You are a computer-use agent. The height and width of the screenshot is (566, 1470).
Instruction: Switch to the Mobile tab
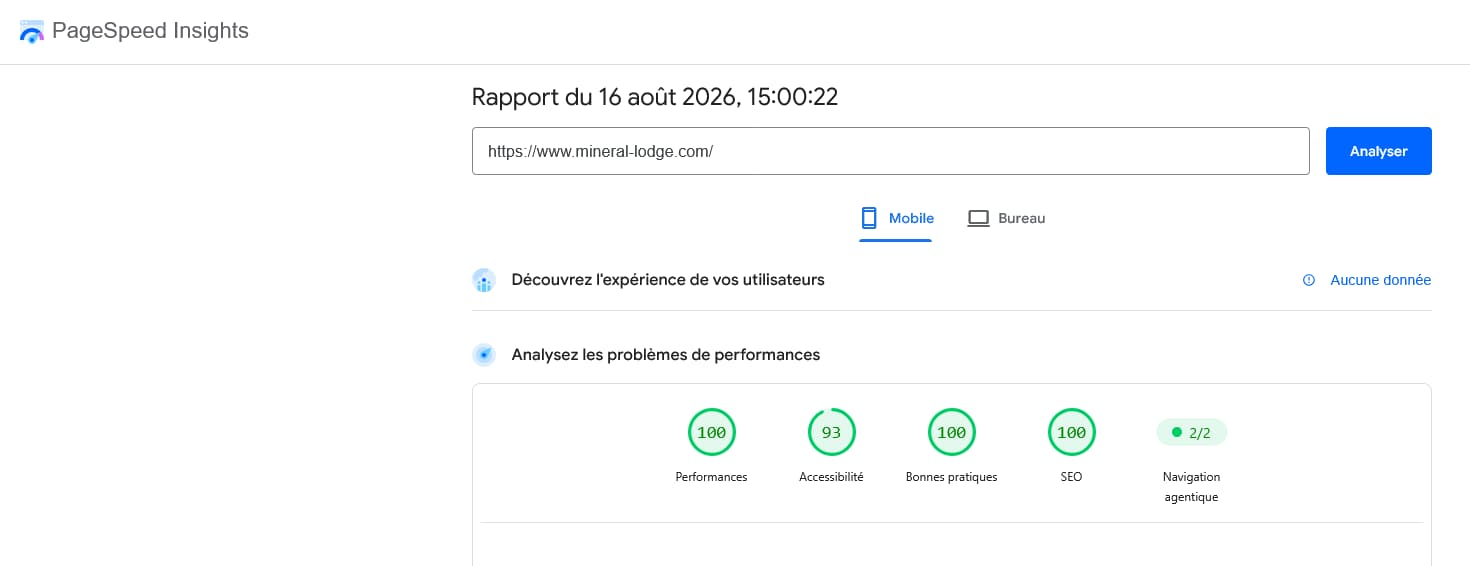tap(897, 218)
